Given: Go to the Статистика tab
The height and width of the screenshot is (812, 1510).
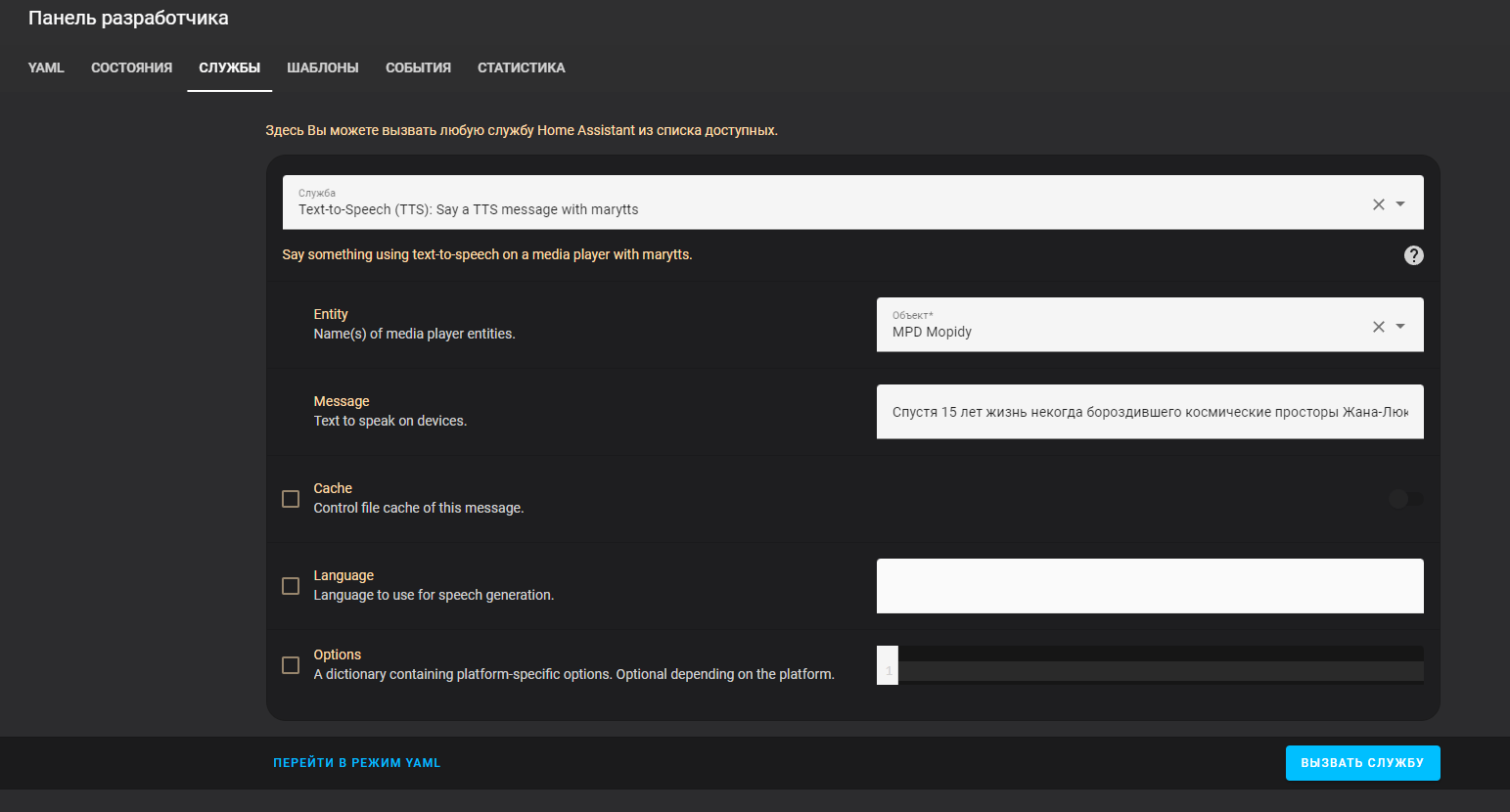Looking at the screenshot, I should 521,68.
